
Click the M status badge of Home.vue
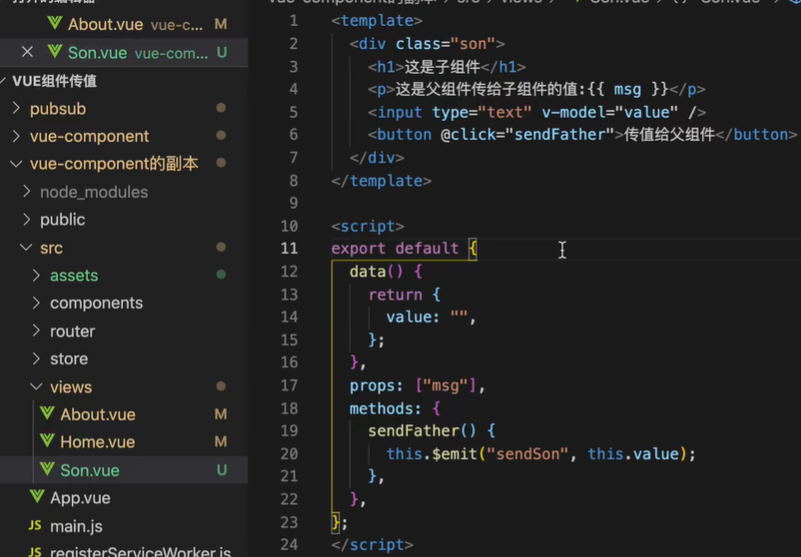(x=221, y=442)
